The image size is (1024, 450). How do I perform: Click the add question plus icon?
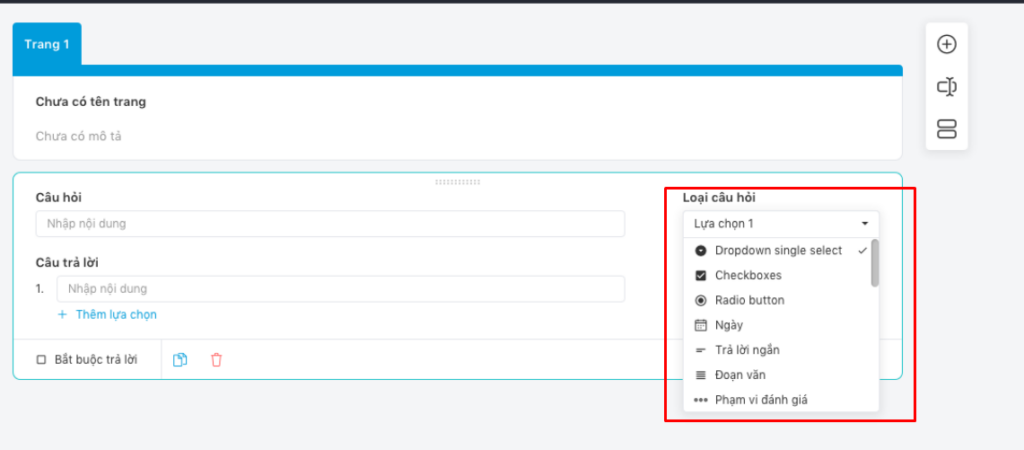(x=946, y=44)
